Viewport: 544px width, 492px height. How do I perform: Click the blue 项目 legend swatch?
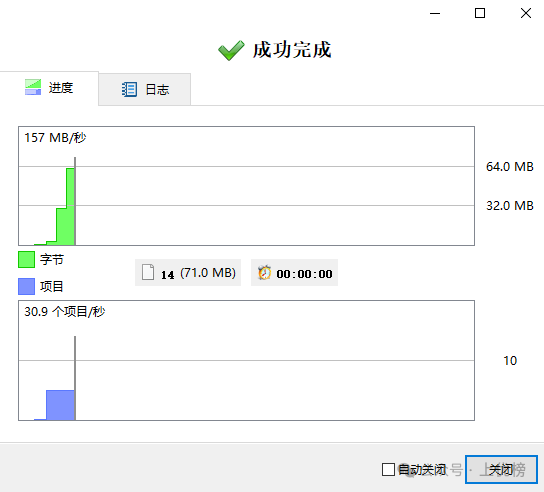pos(26,286)
